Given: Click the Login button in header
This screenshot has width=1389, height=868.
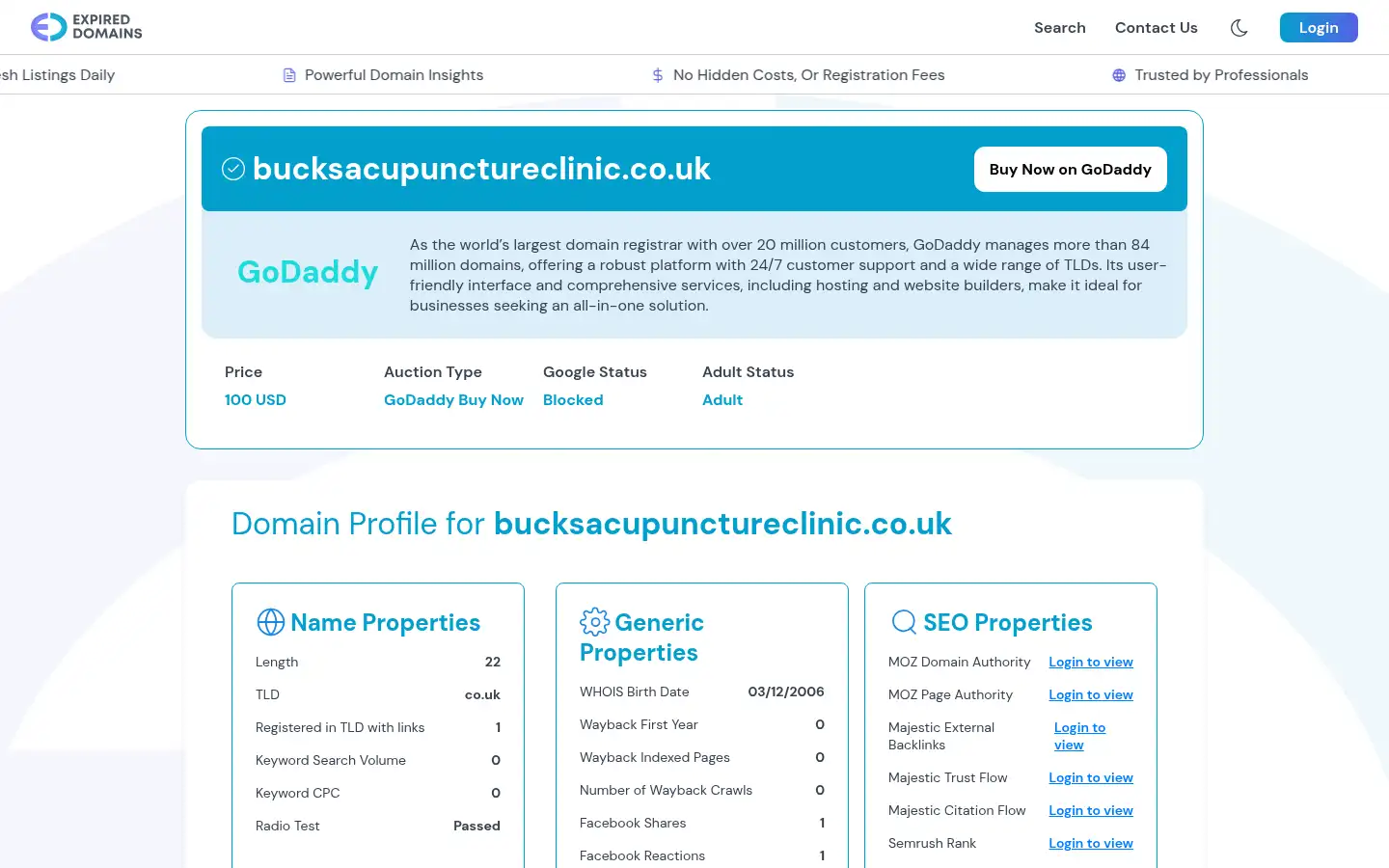Looking at the screenshot, I should [1319, 28].
